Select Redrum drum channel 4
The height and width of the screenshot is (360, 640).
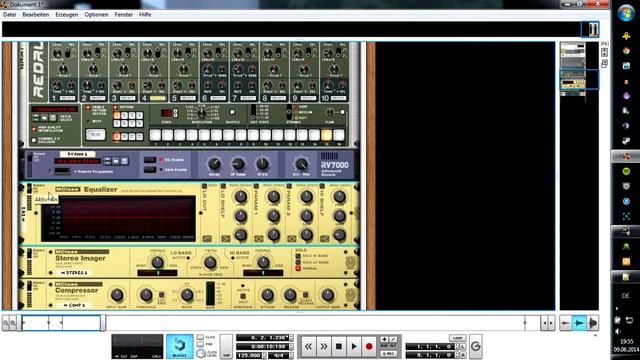pos(157,98)
